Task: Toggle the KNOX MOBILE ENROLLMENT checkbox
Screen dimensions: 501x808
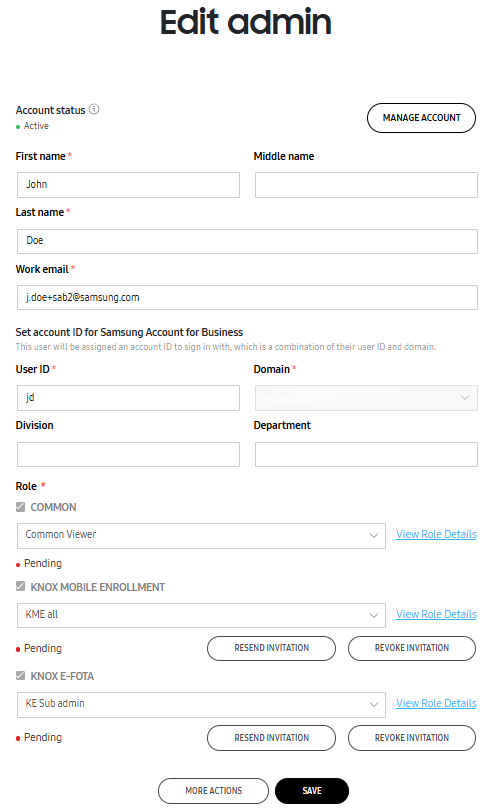Action: coord(21,586)
